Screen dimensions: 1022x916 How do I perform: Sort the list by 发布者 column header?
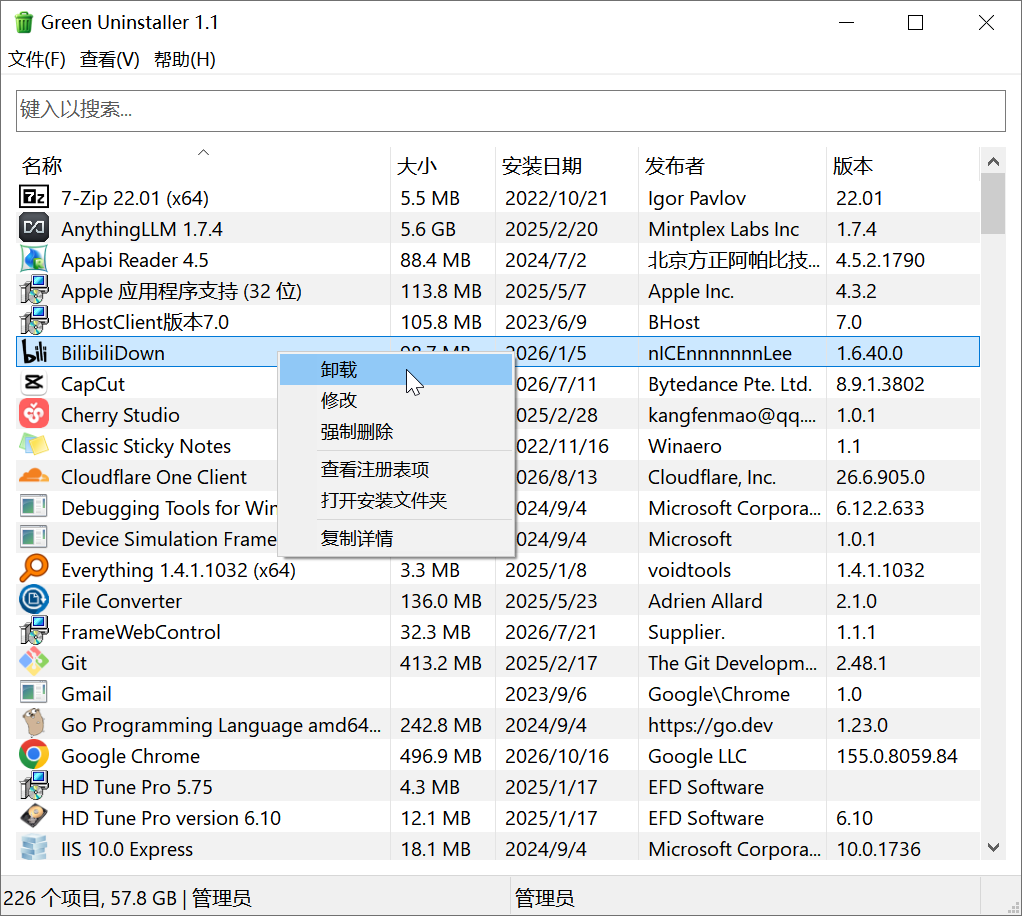[x=733, y=166]
